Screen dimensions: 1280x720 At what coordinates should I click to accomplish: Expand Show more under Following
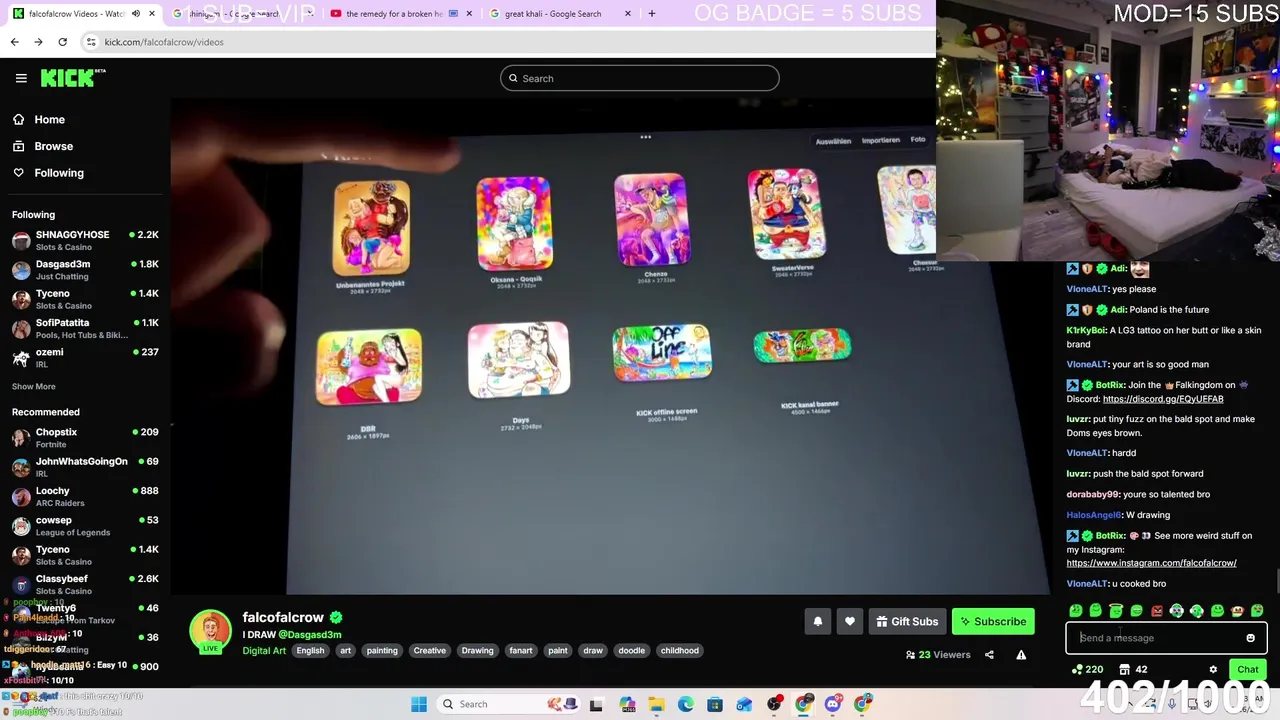tap(34, 386)
